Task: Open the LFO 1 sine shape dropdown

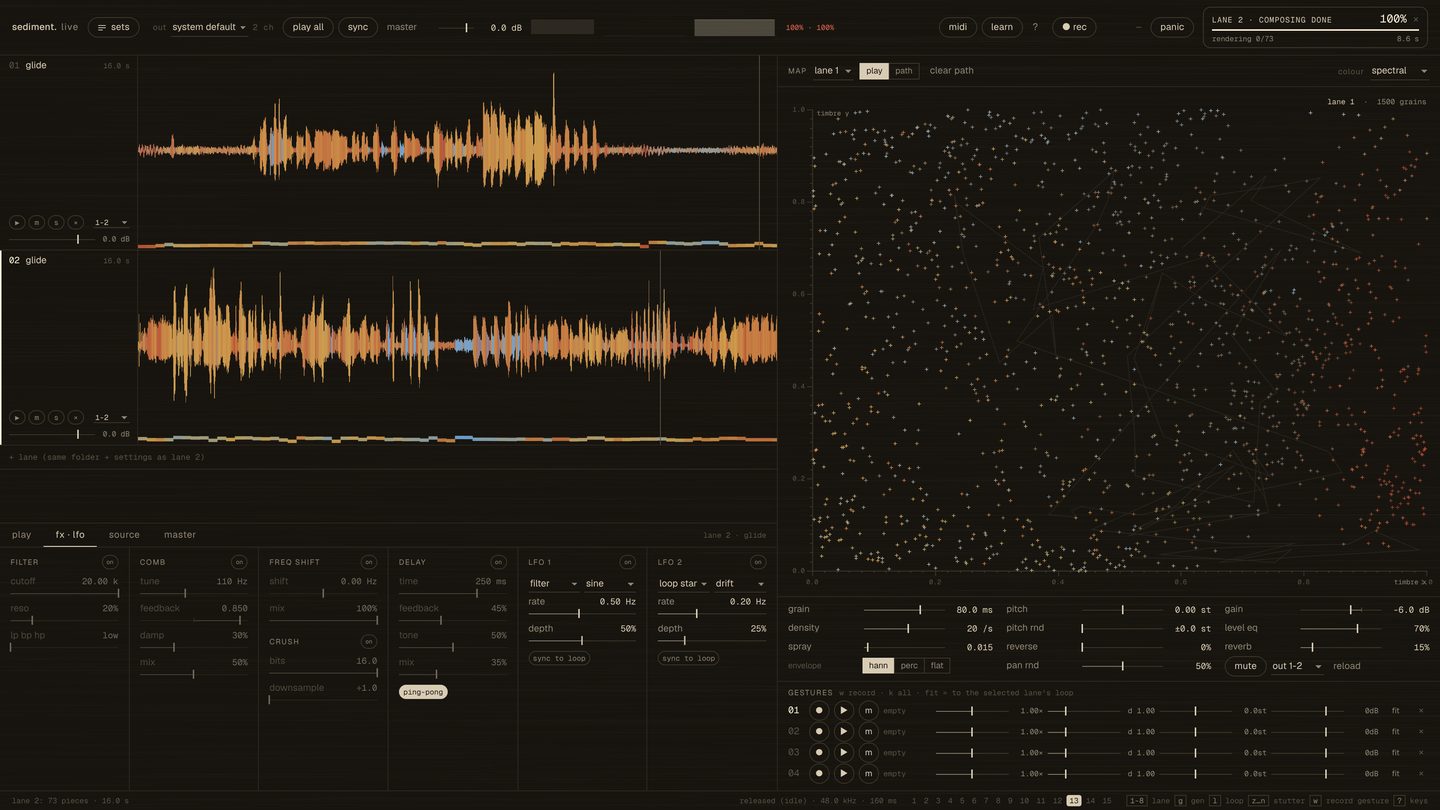Action: tap(610, 583)
